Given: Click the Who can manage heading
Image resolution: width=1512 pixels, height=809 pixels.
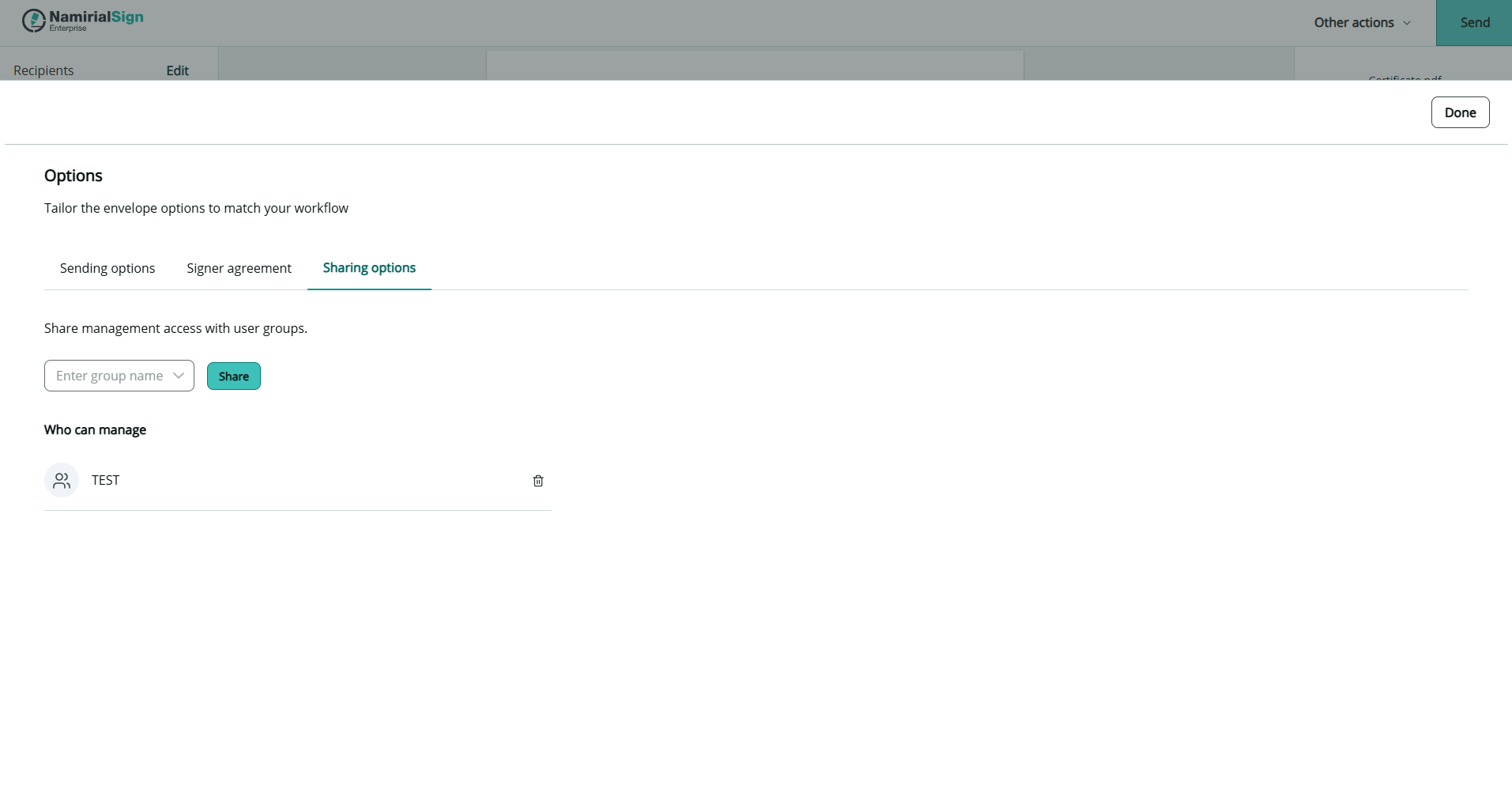Looking at the screenshot, I should pos(95,429).
